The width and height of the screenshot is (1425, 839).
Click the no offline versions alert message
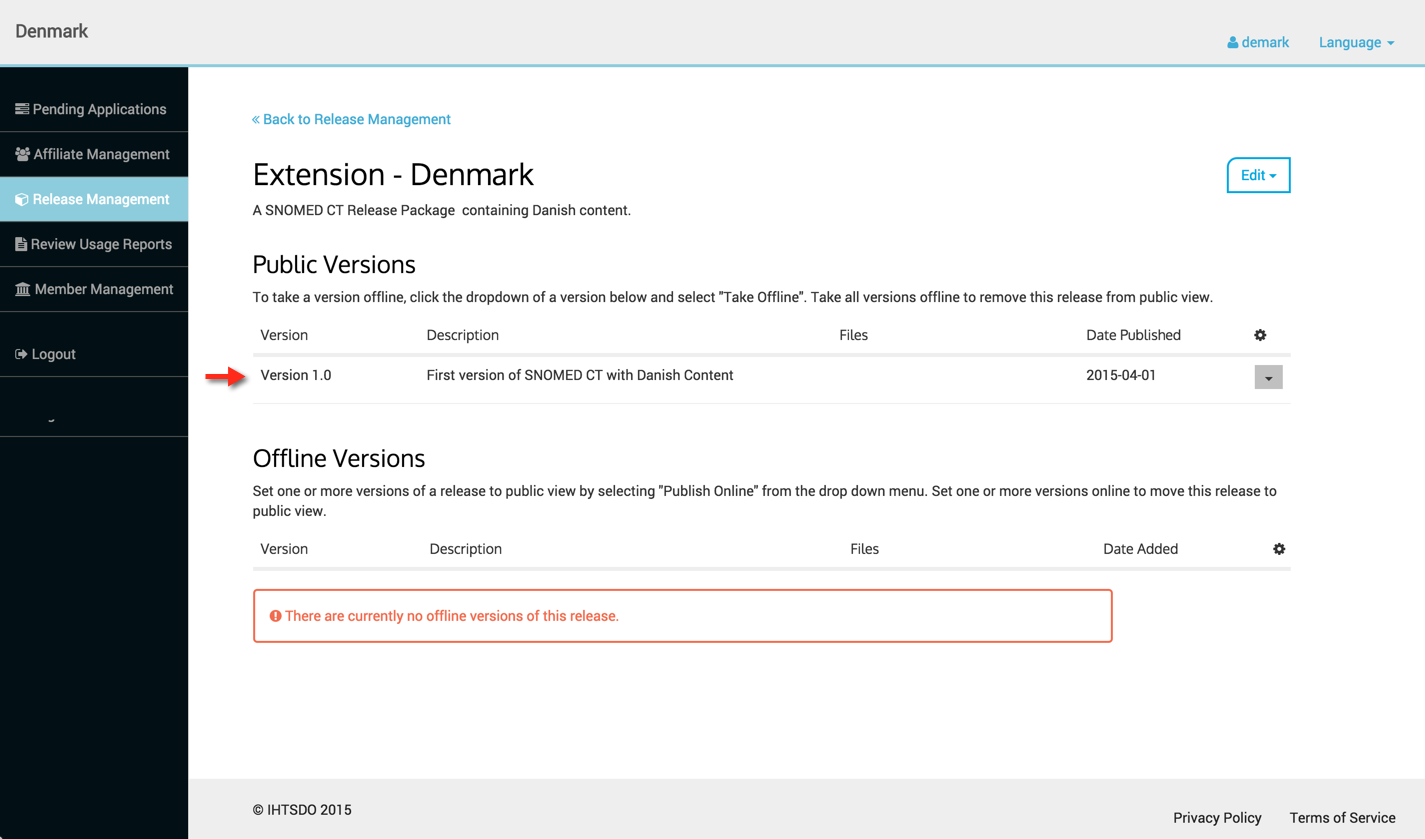pyautogui.click(x=682, y=616)
